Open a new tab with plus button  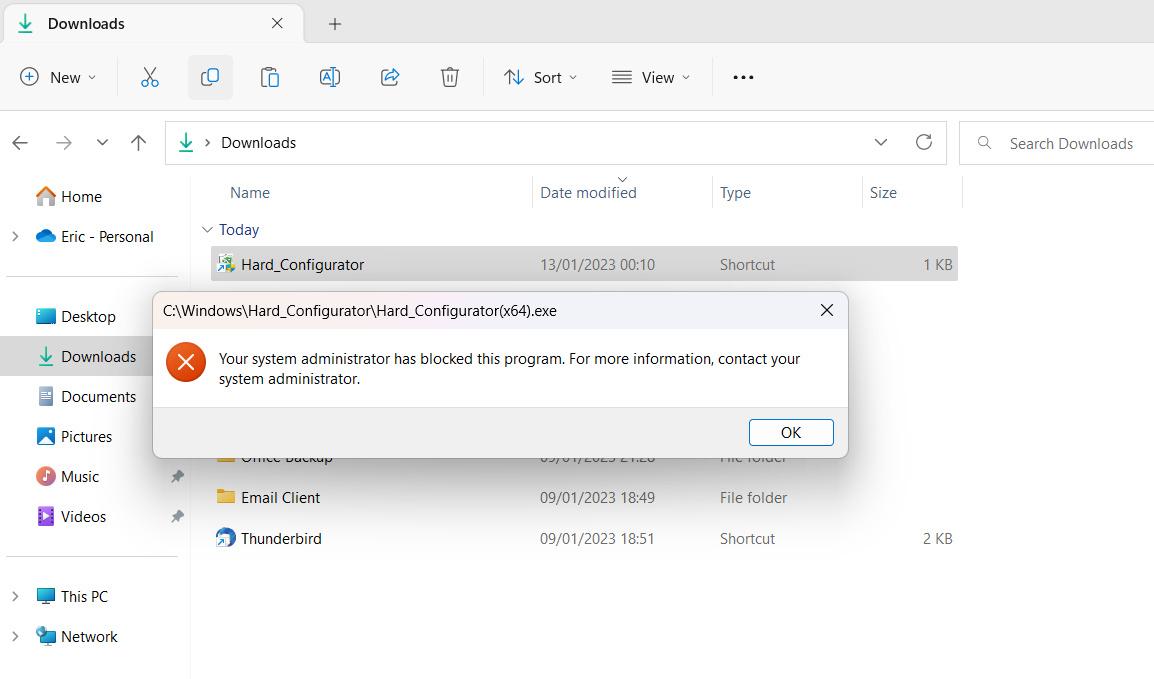(335, 24)
